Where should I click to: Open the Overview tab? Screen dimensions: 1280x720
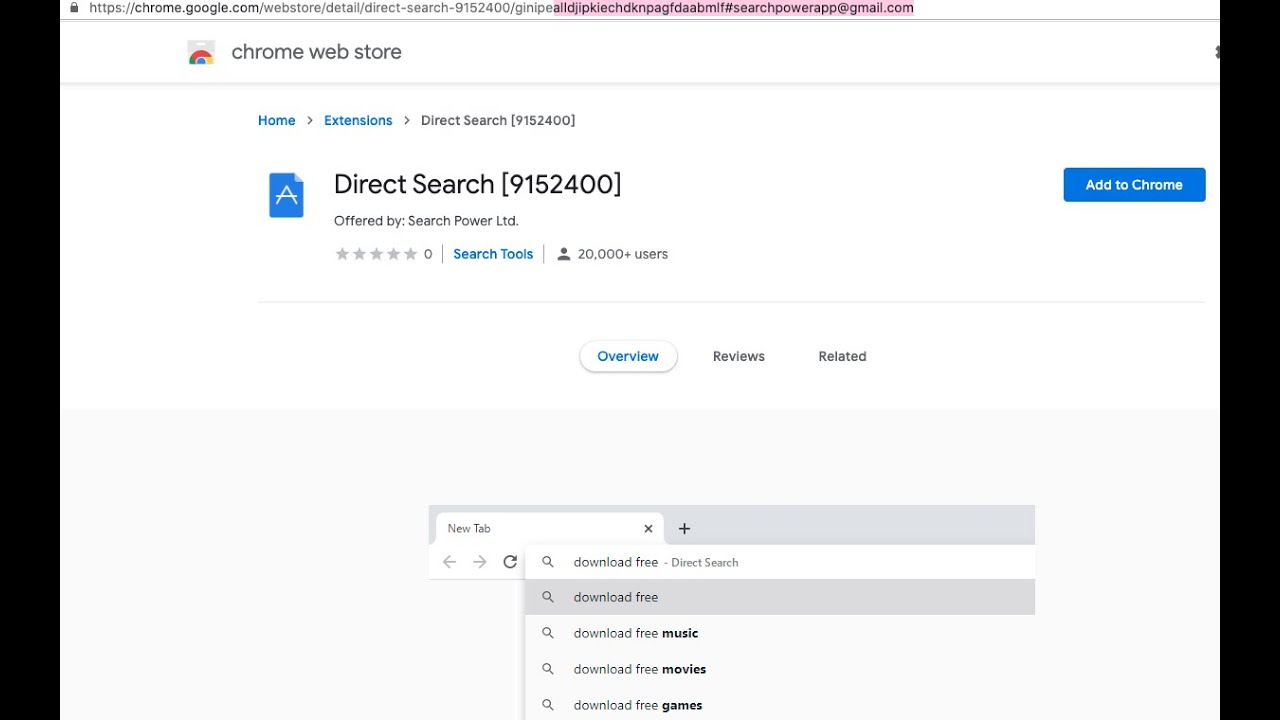tap(628, 356)
